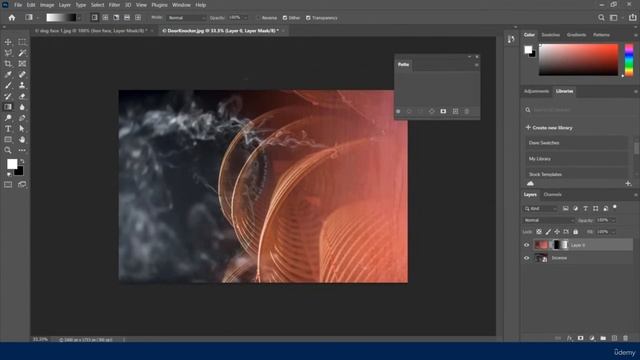Open the Layers filter Kind dropdown

(x=540, y=209)
